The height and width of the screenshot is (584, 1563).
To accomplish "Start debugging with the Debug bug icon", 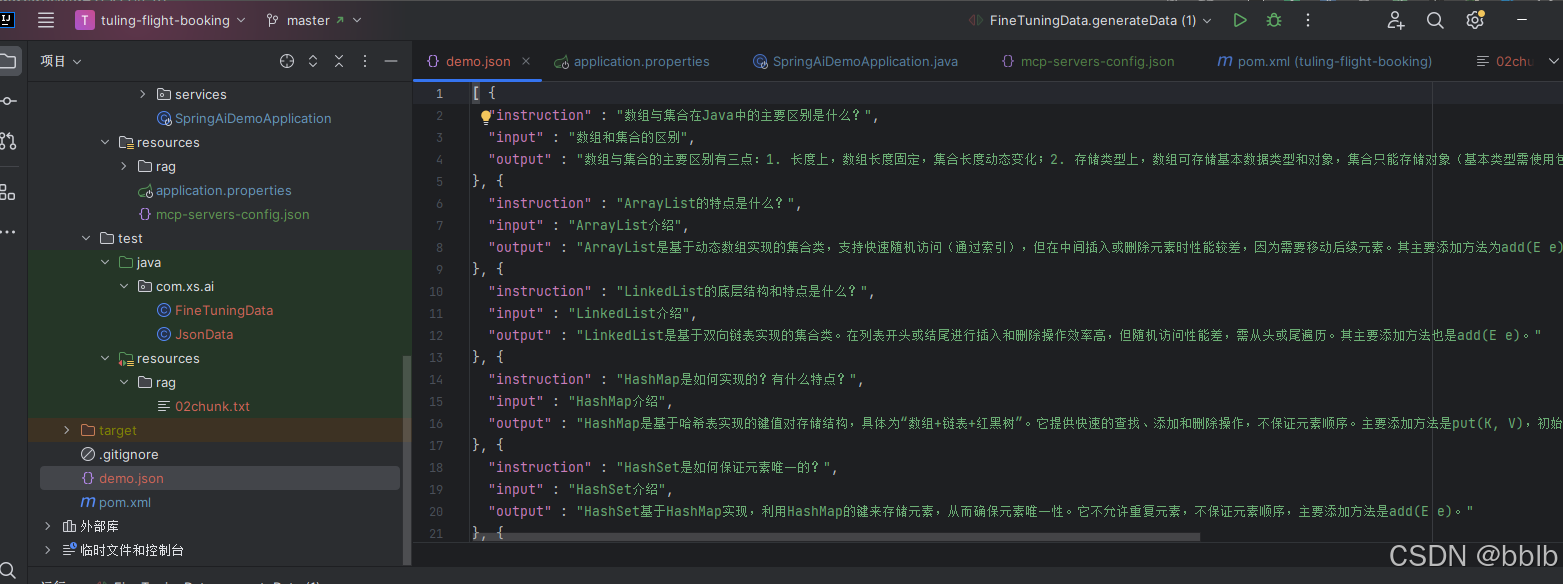I will coord(1274,20).
